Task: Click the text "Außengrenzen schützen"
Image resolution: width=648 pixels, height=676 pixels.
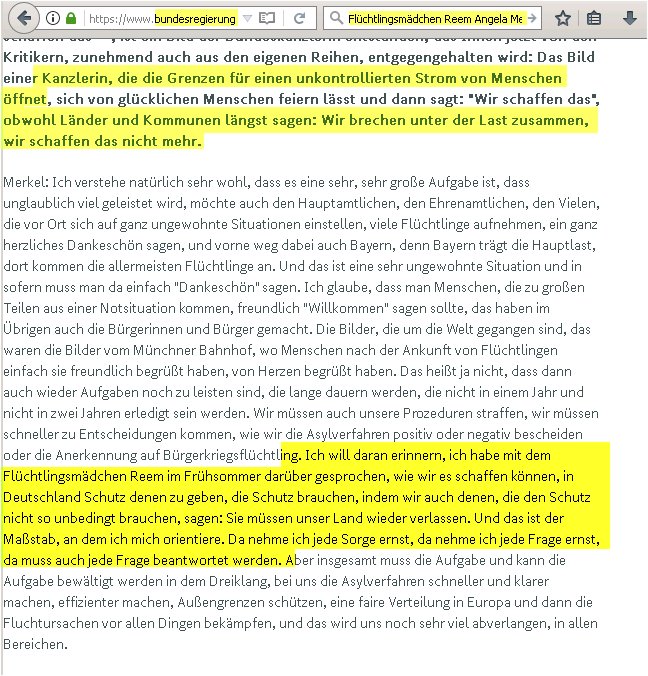Action: [250, 602]
